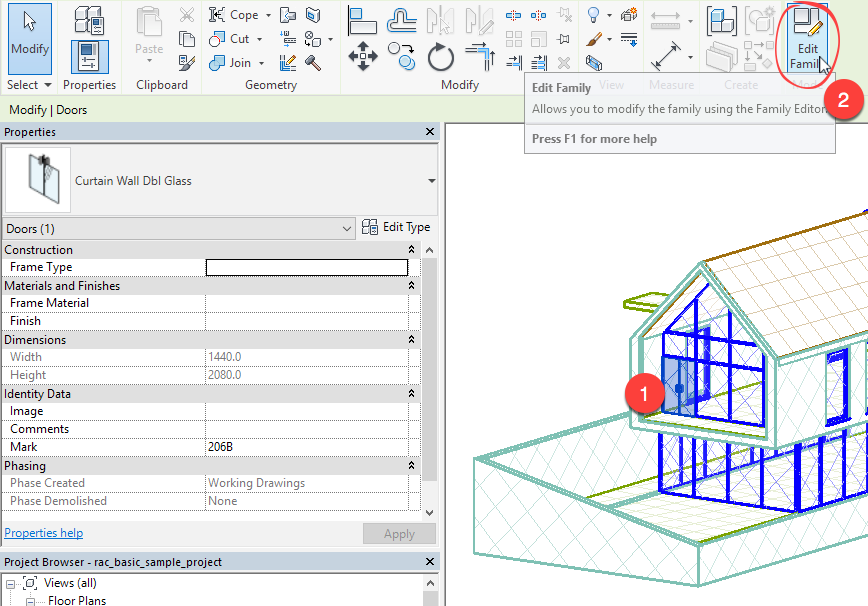Open the Hide in View dropdown arrow

tap(609, 15)
